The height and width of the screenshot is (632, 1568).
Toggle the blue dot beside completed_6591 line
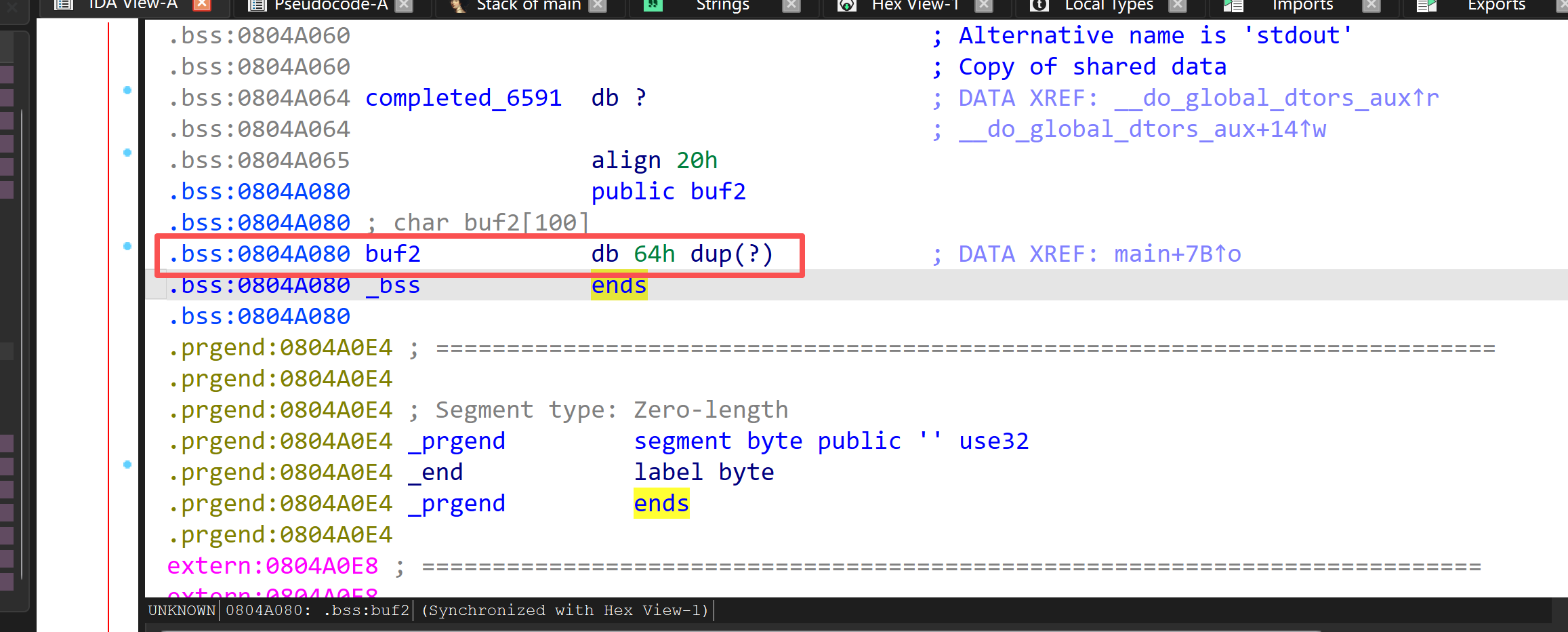point(127,90)
